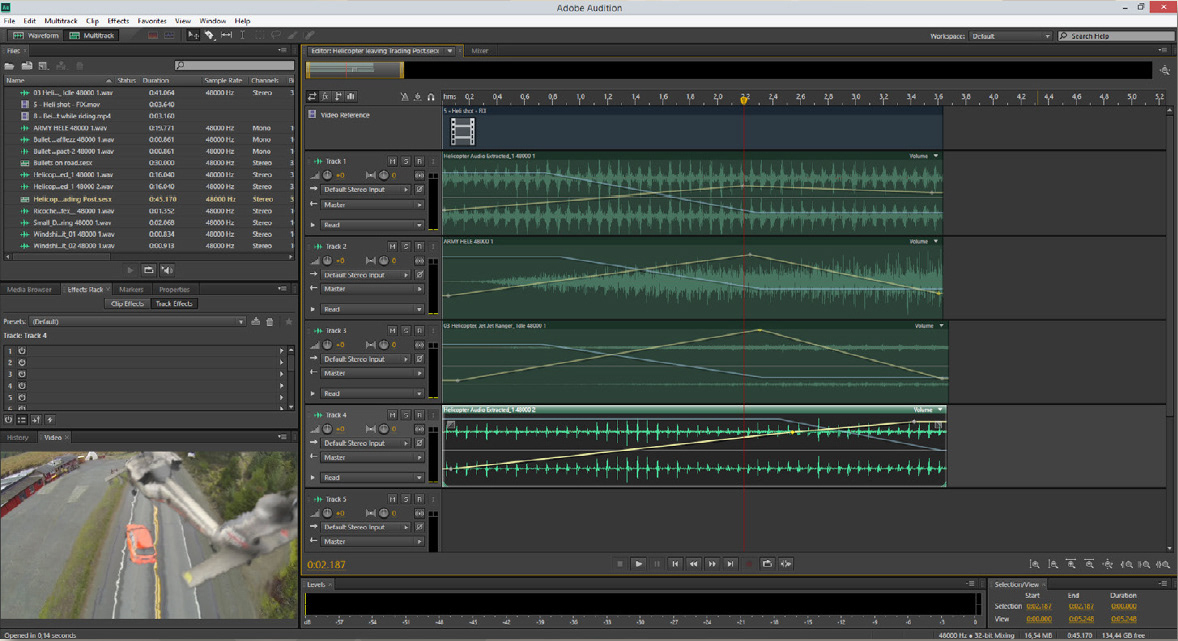Screen dimensions: 1178x641
Task: Show the EQ track controls
Action: tap(351, 96)
